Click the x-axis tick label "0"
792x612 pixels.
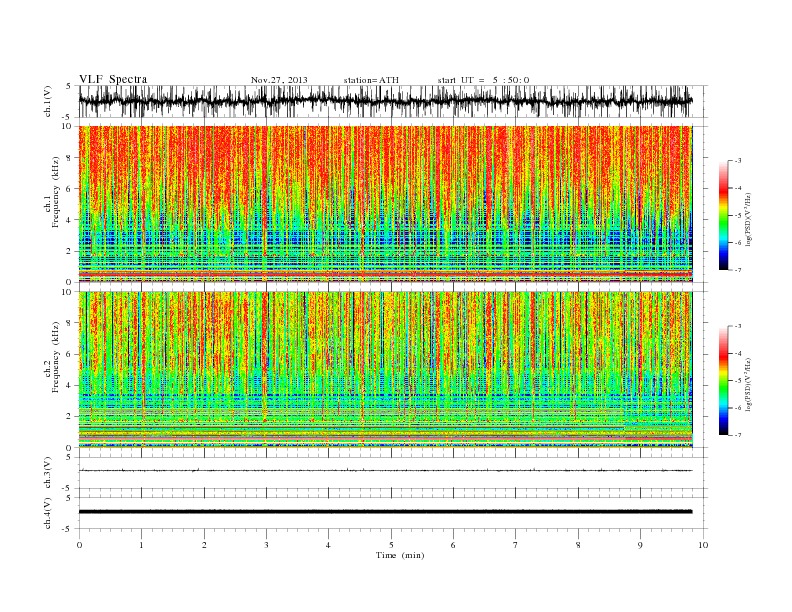coord(79,545)
